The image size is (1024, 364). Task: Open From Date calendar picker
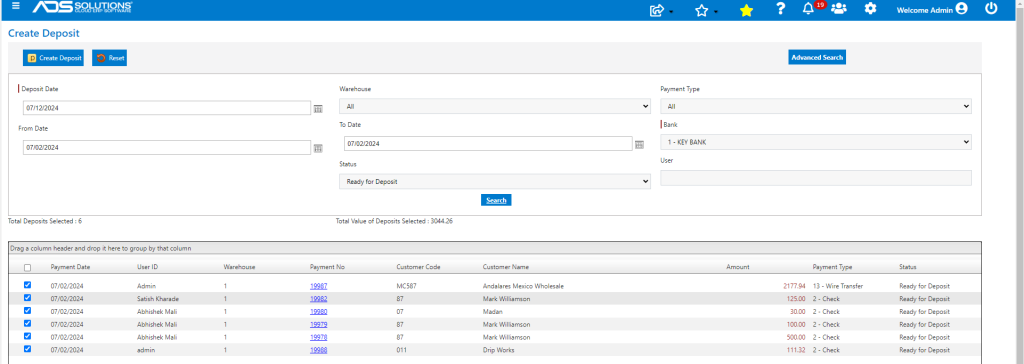click(x=318, y=148)
